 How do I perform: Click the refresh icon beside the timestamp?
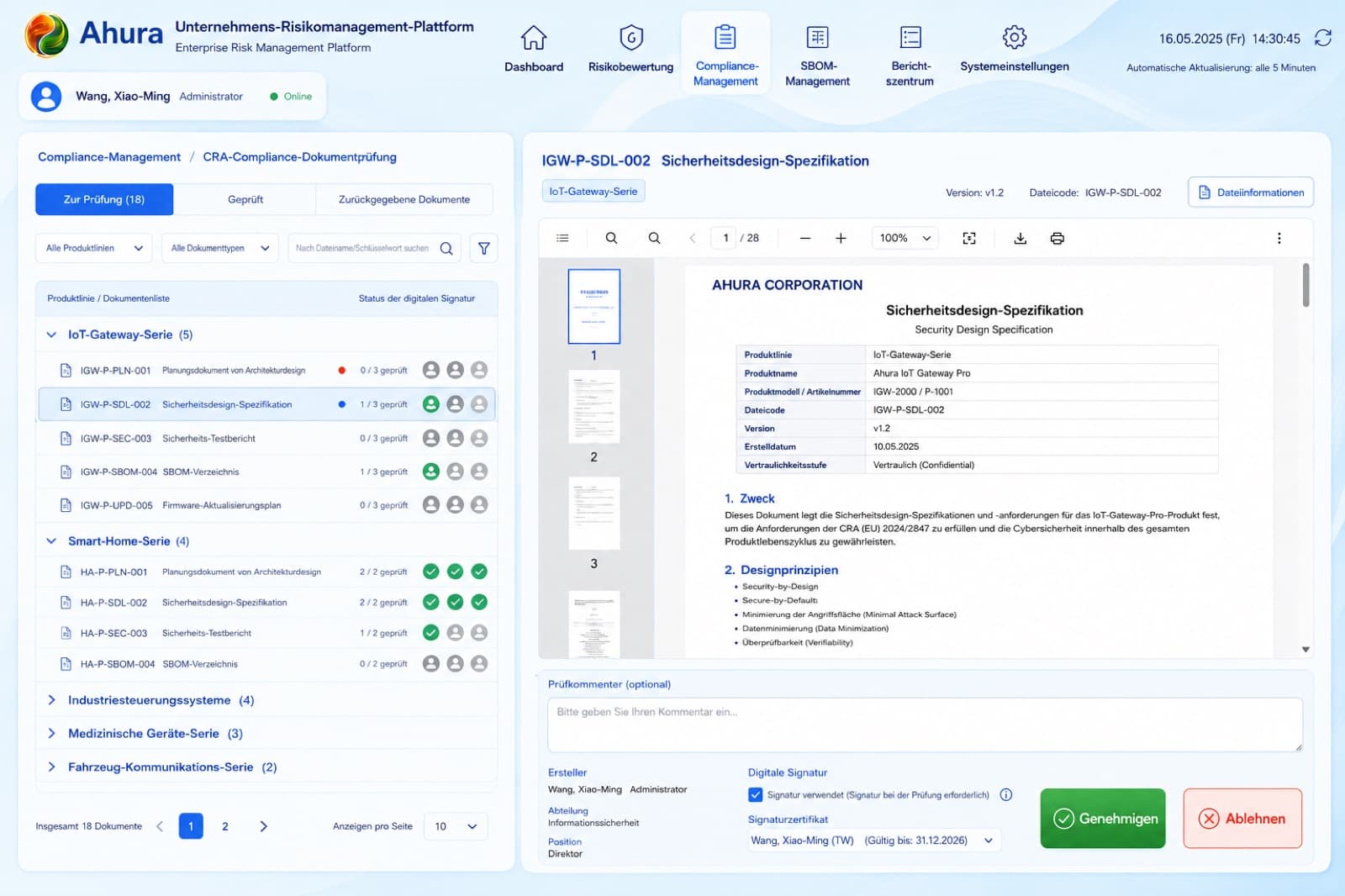(1323, 38)
